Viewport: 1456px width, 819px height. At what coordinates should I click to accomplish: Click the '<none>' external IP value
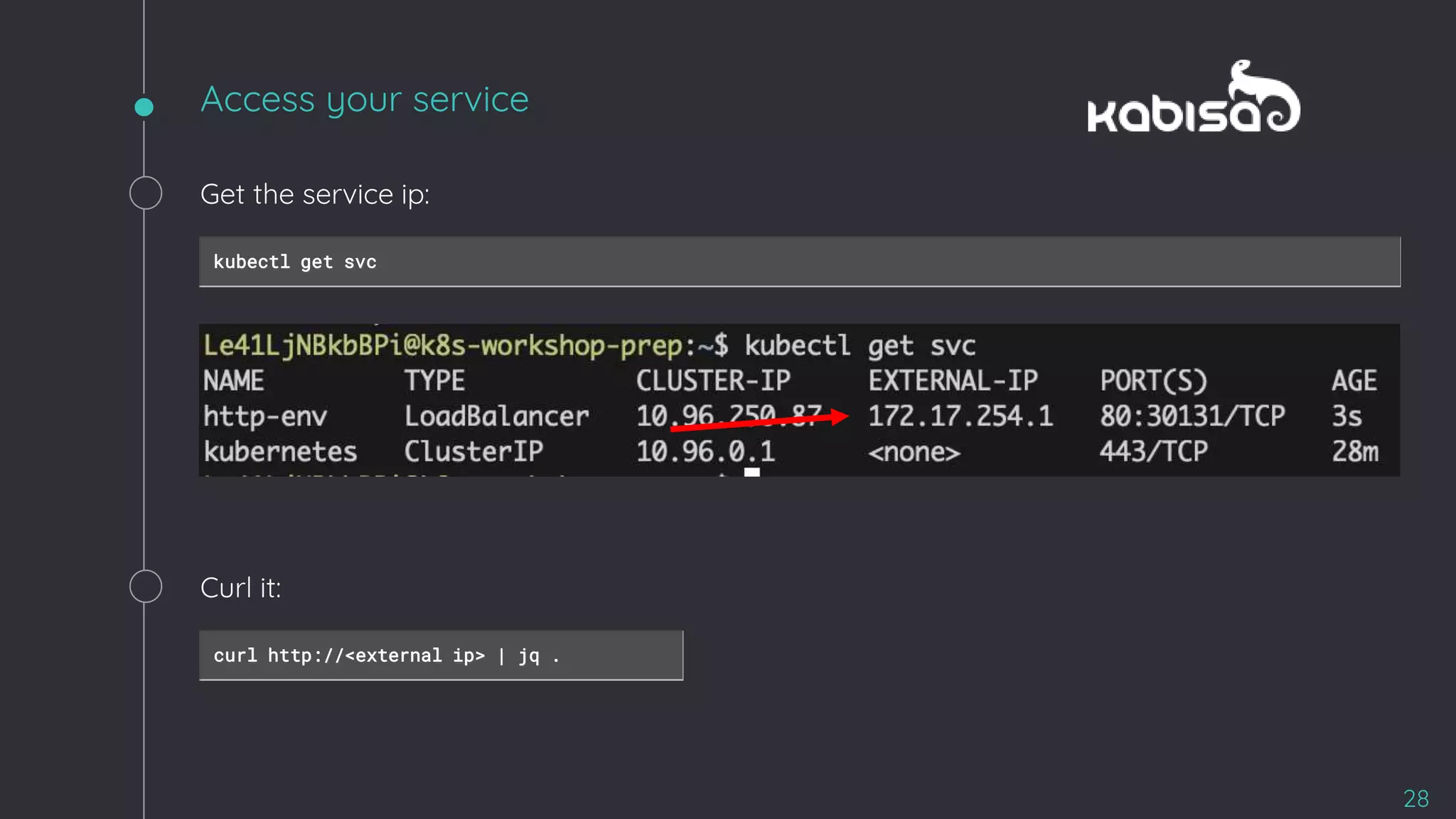[914, 452]
